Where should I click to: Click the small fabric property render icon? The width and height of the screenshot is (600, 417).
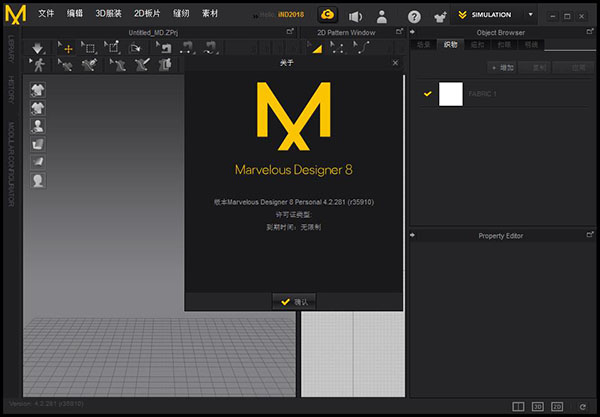[x=38, y=162]
